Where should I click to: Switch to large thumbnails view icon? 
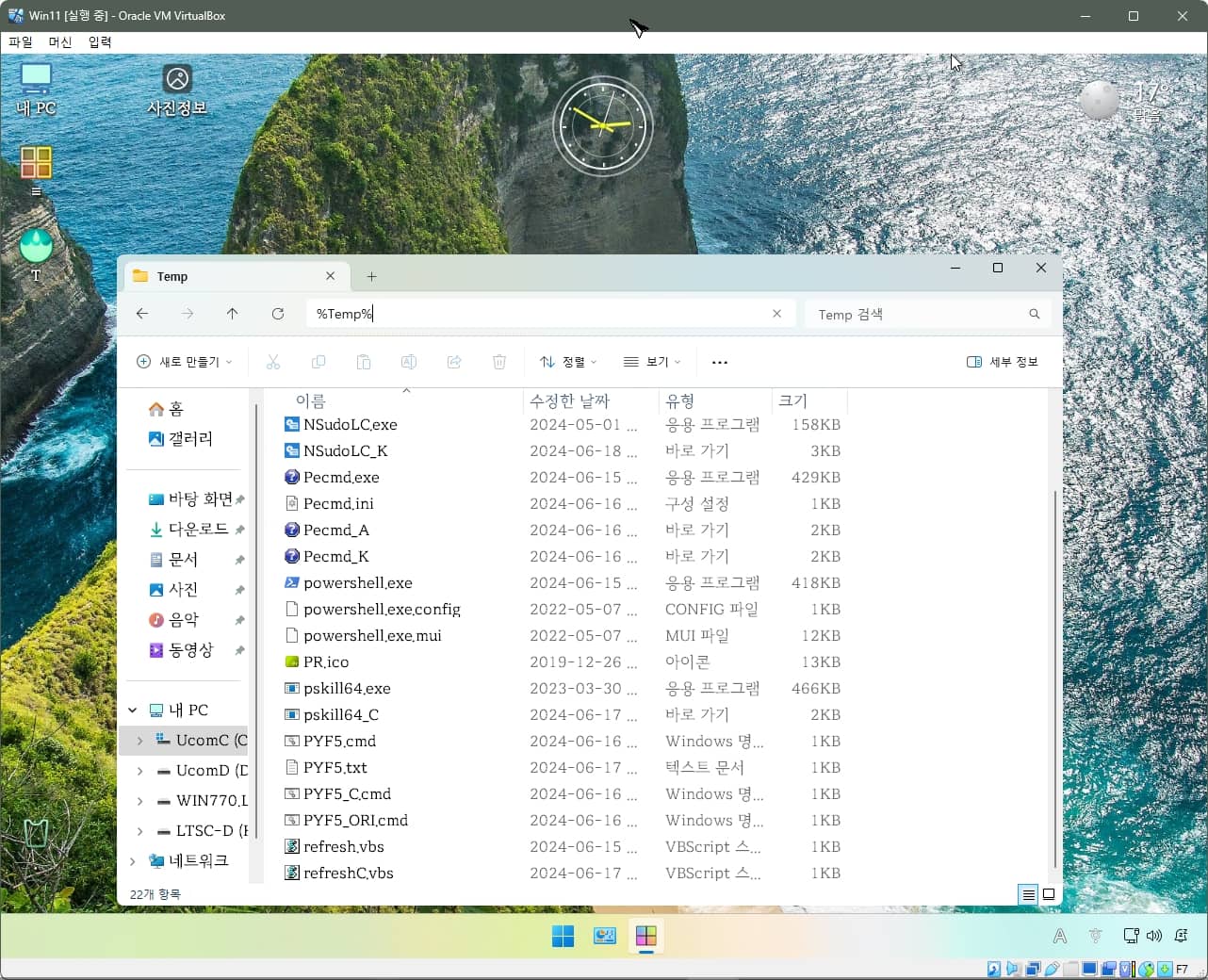[x=1049, y=894]
